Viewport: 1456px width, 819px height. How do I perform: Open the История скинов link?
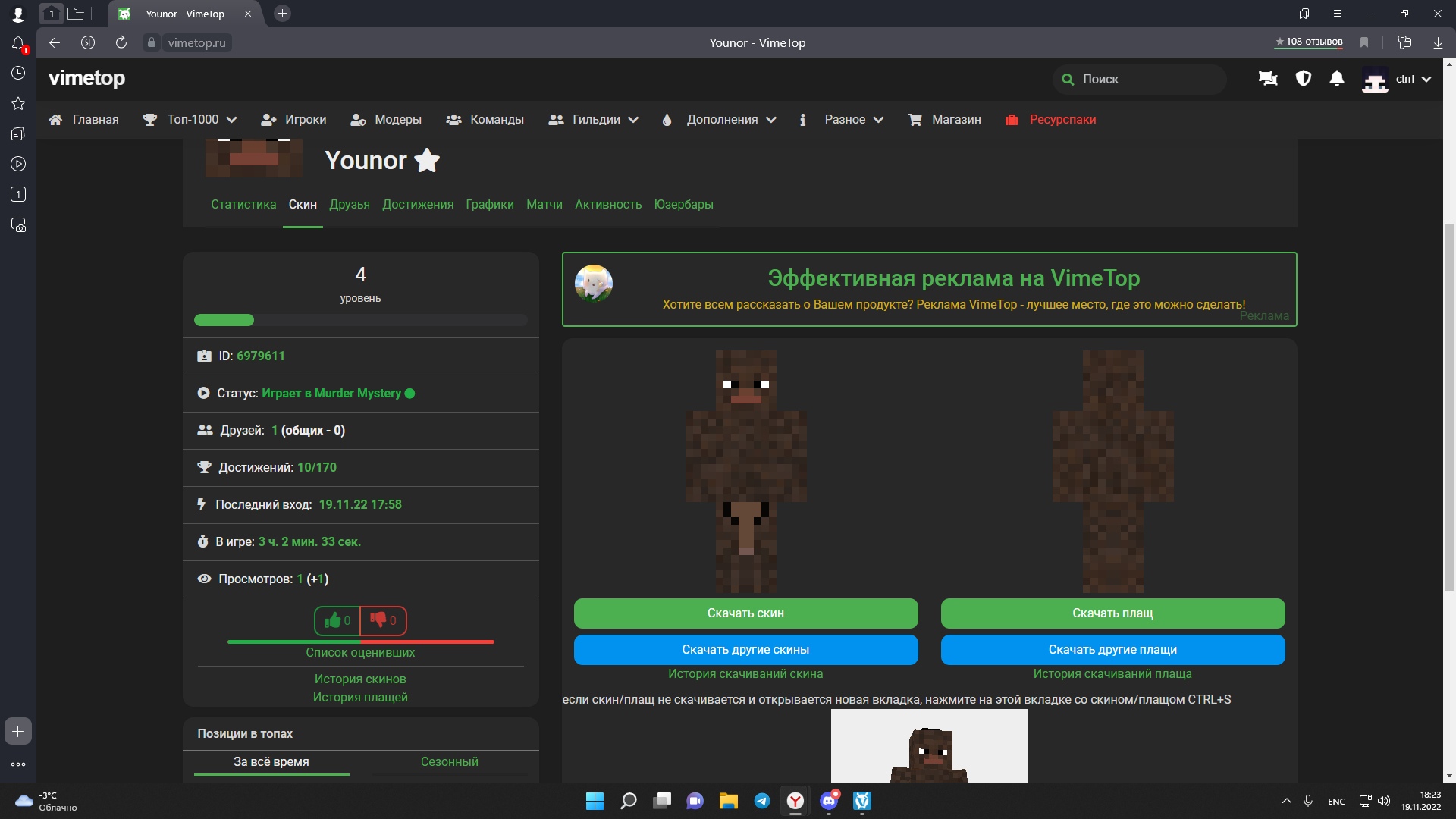[360, 679]
